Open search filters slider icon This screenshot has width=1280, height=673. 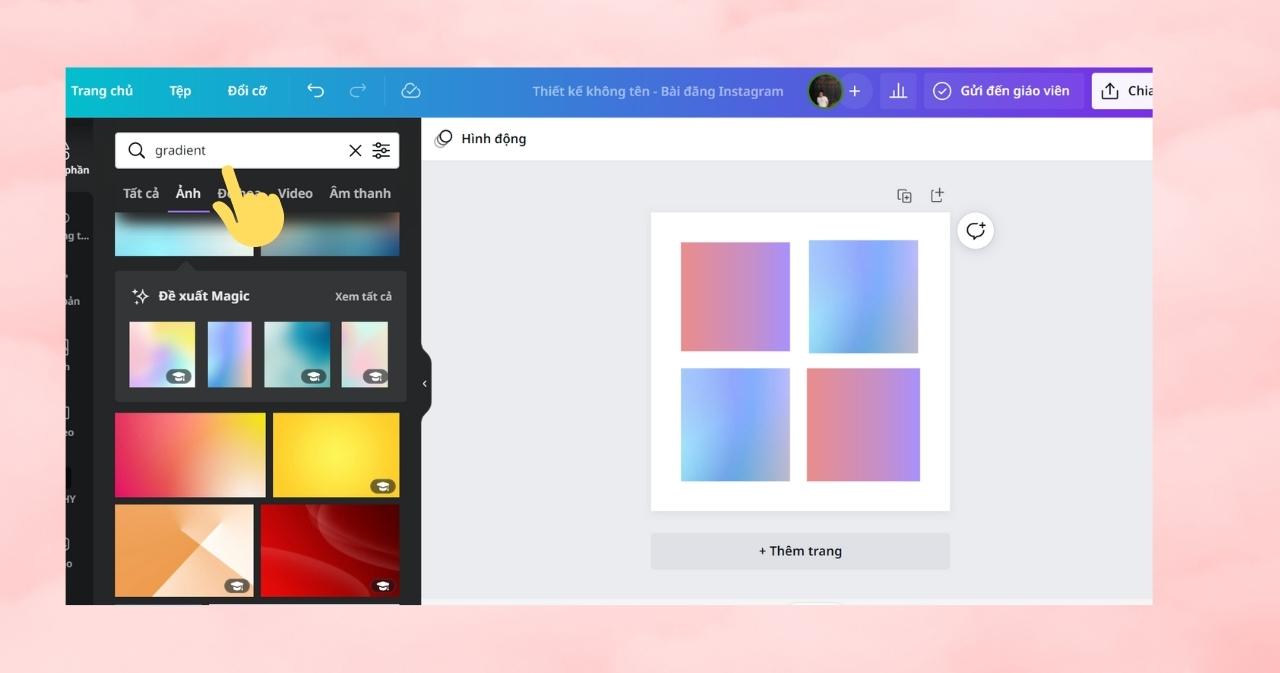[x=381, y=151]
